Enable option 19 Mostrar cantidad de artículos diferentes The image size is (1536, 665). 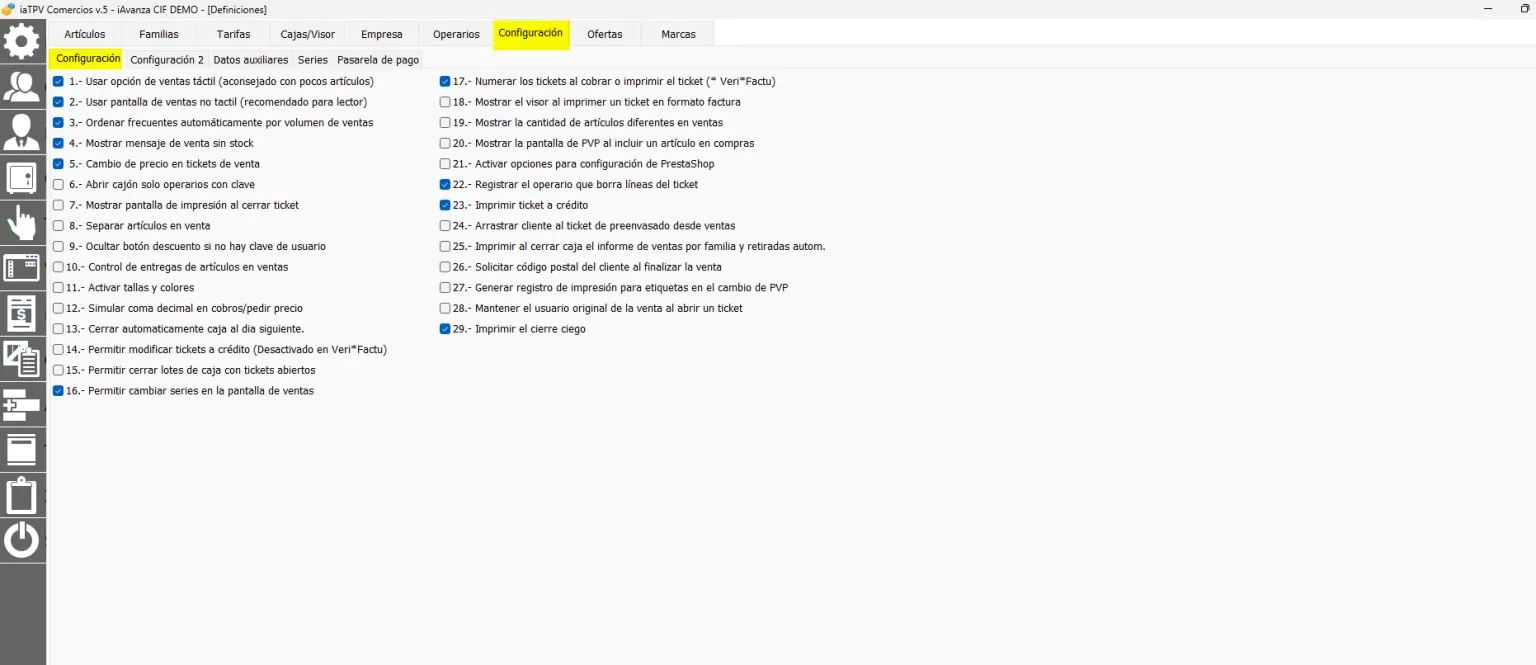point(445,123)
